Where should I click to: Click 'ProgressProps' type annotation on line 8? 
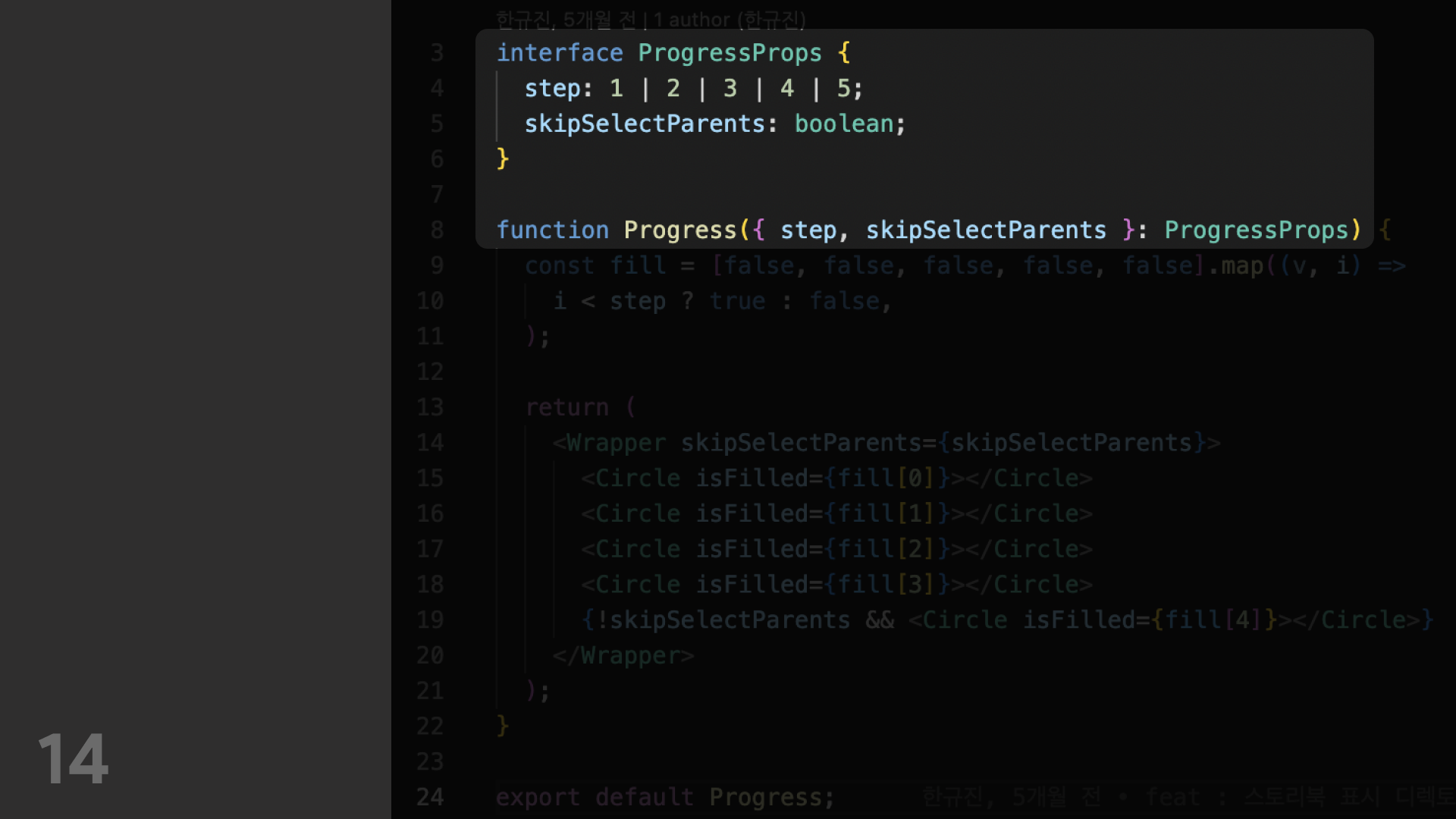point(1256,230)
